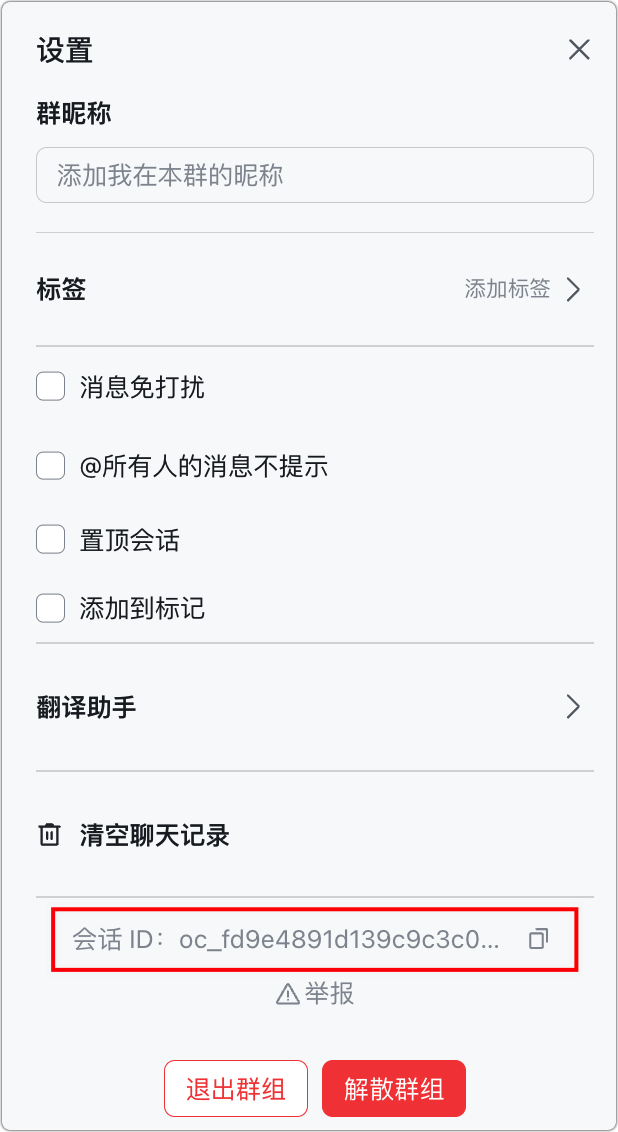The width and height of the screenshot is (618, 1132).
Task: Focus the 添加我在本群的昵称 input field
Action: click(x=314, y=176)
